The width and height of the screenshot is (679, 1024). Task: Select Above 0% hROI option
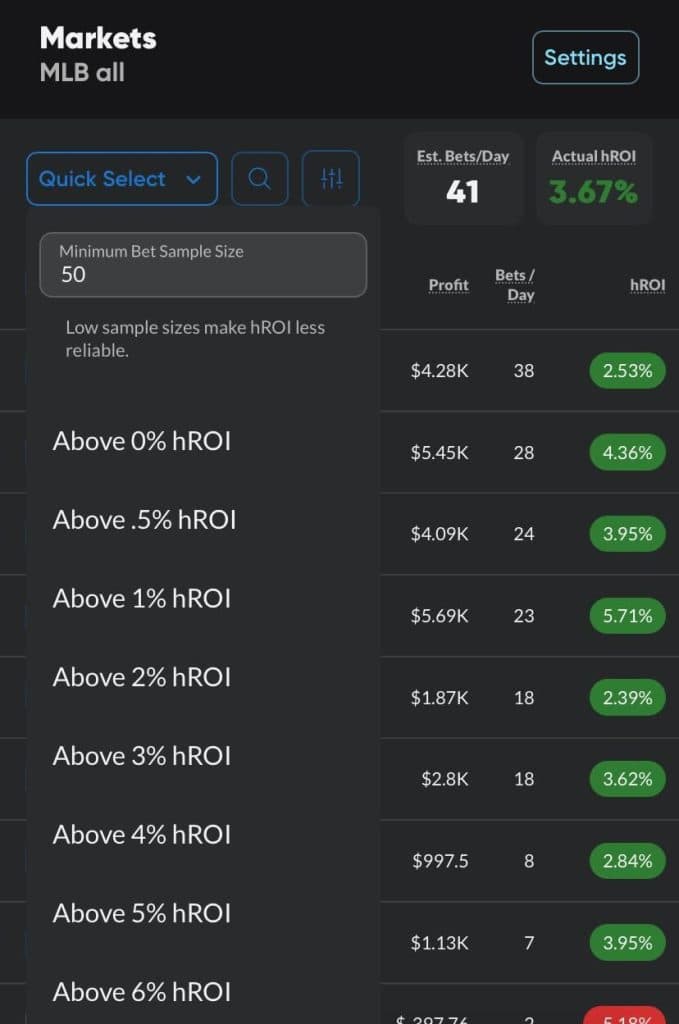point(142,441)
